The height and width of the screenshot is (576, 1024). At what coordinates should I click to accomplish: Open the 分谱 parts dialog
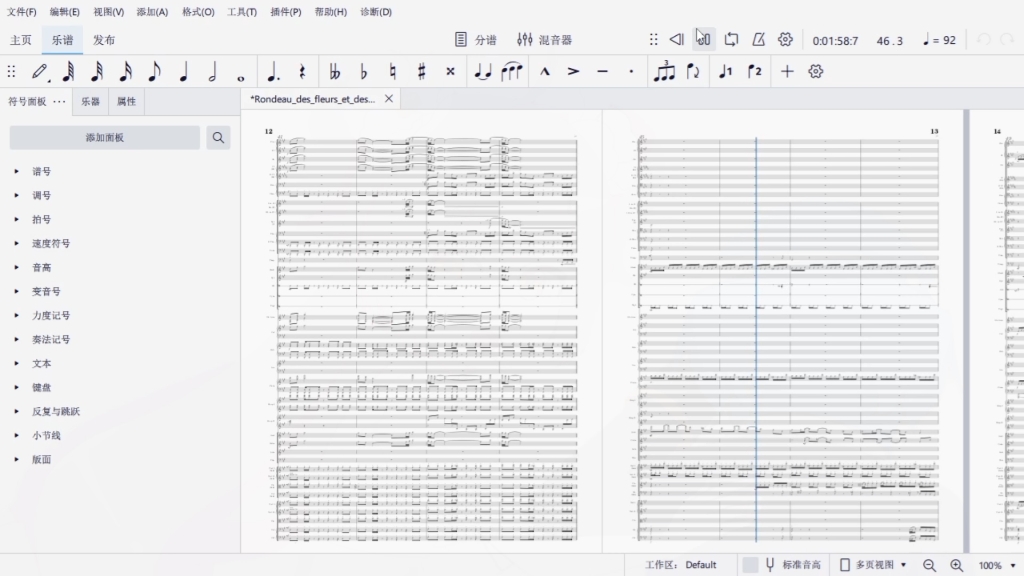pos(475,40)
